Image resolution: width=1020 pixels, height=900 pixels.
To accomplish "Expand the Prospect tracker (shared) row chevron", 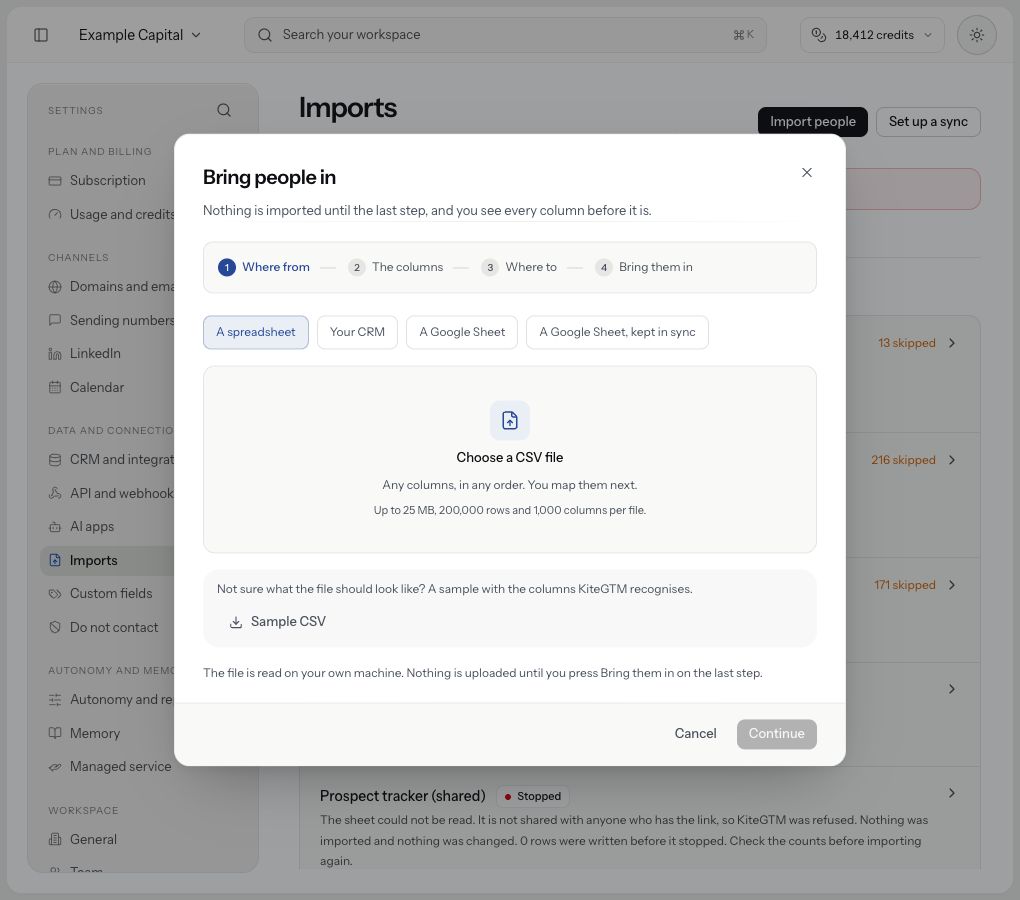I will coord(952,793).
